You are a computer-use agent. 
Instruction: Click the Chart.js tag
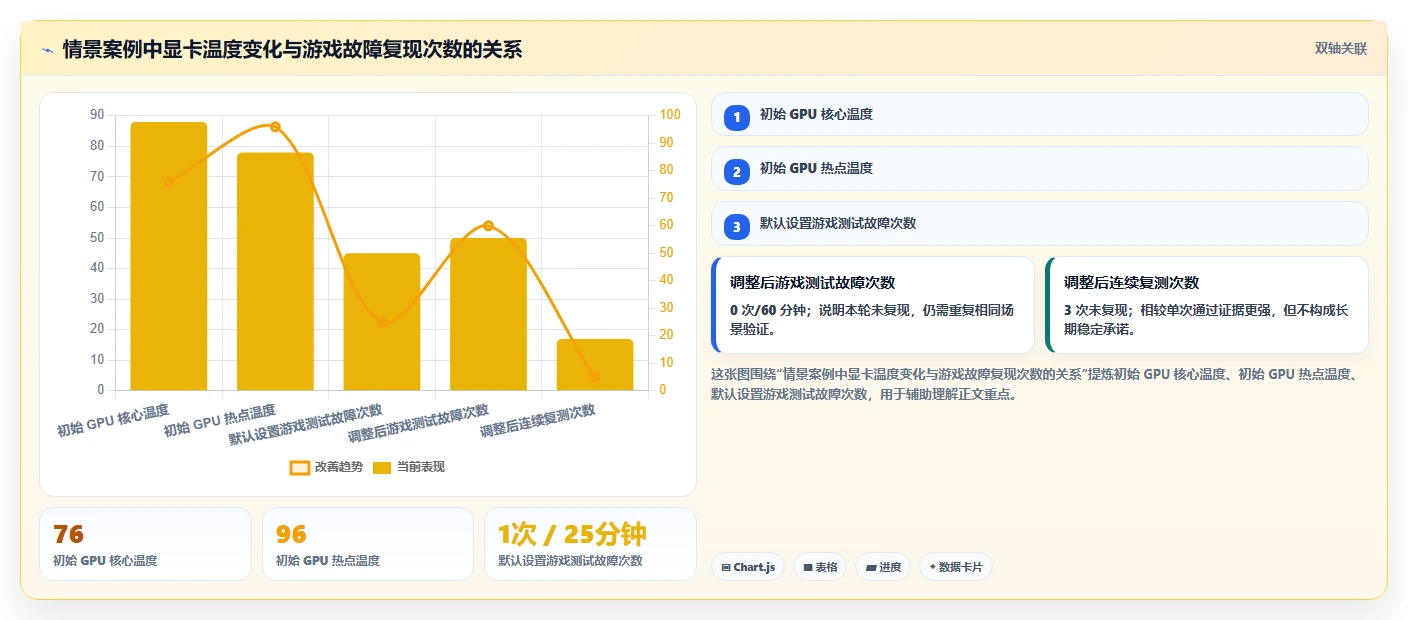click(748, 567)
